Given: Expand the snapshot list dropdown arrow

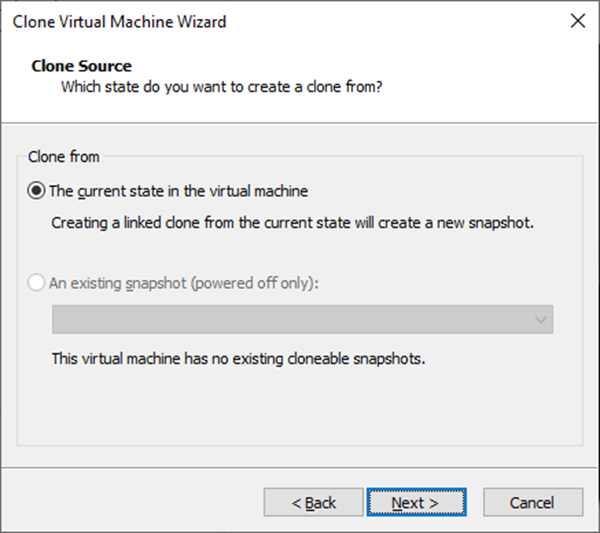Looking at the screenshot, I should pos(541,320).
